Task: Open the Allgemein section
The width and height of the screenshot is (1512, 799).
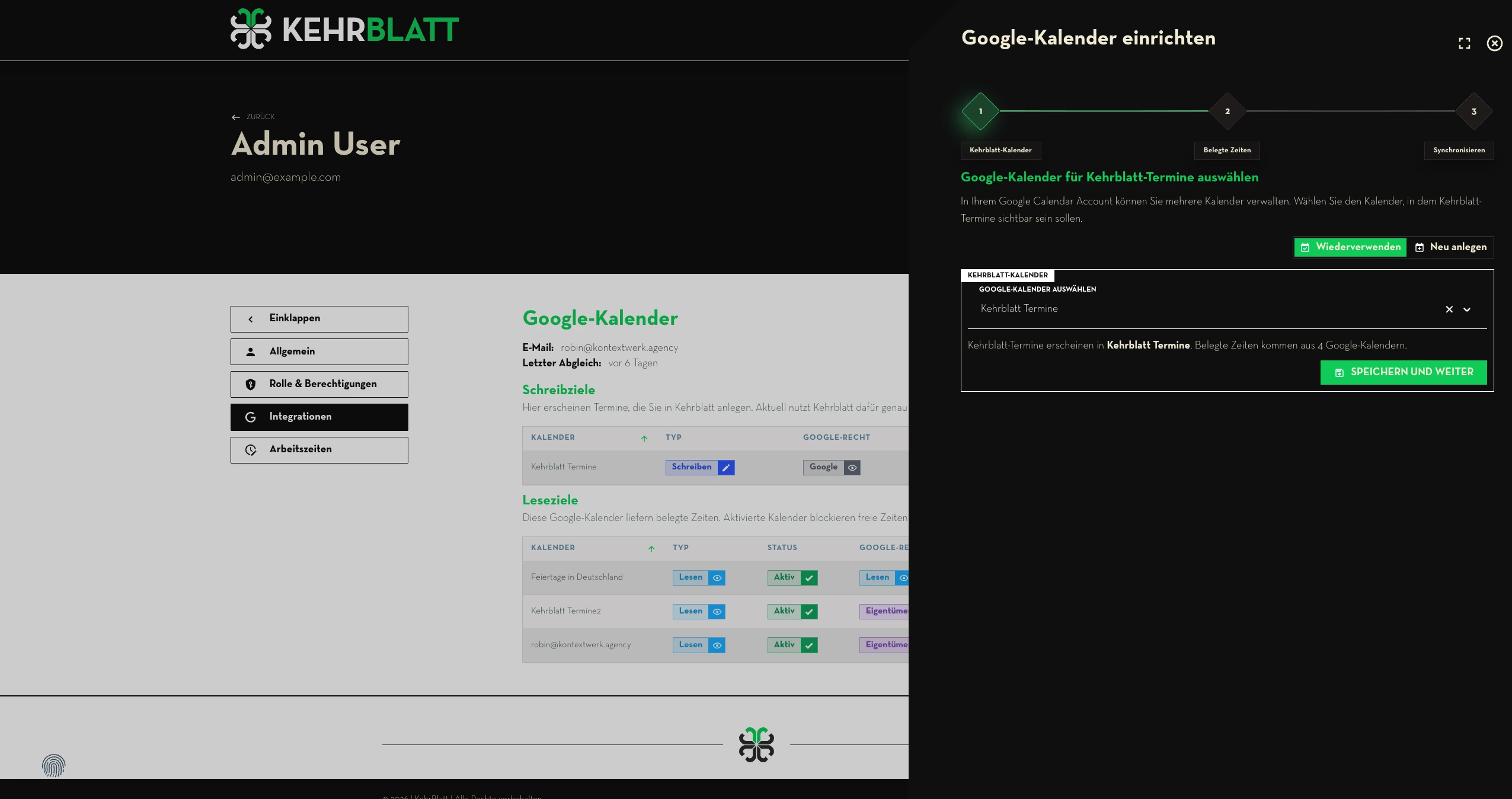Action: 319,351
